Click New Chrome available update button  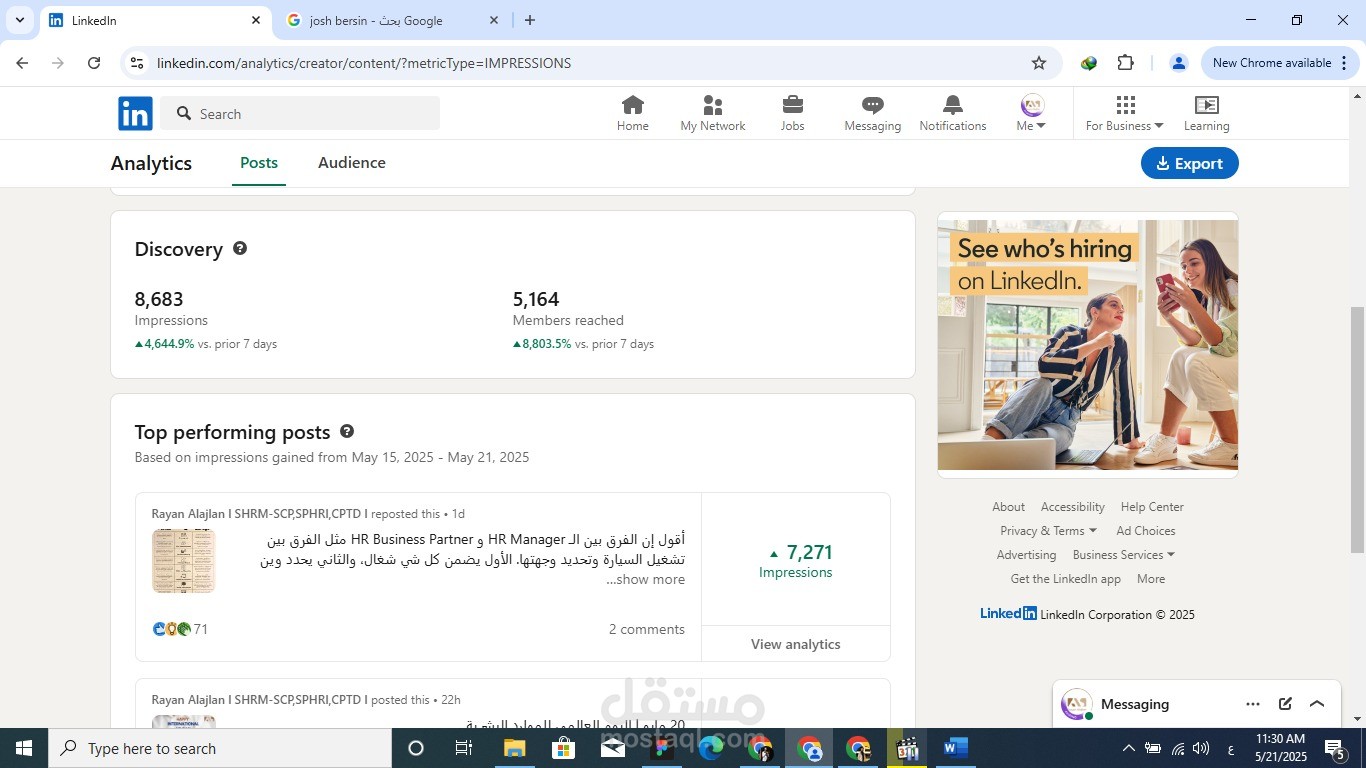[1279, 63]
